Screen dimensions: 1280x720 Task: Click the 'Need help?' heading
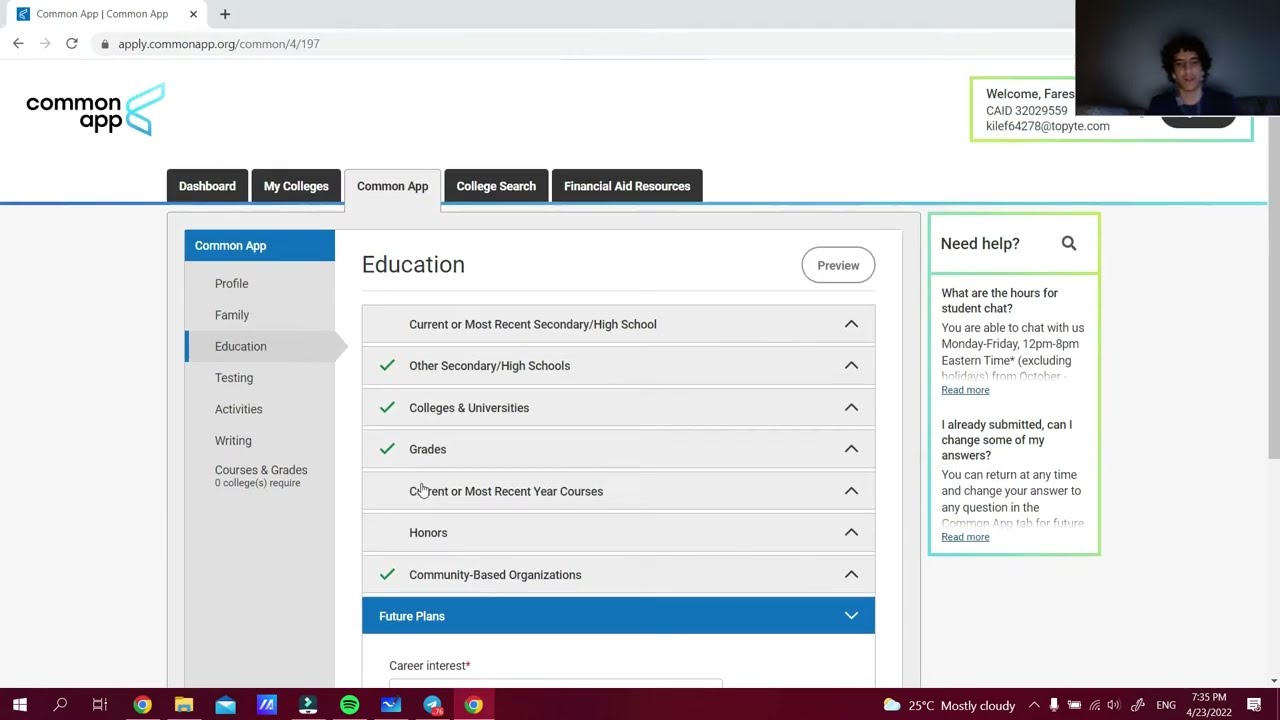[980, 243]
